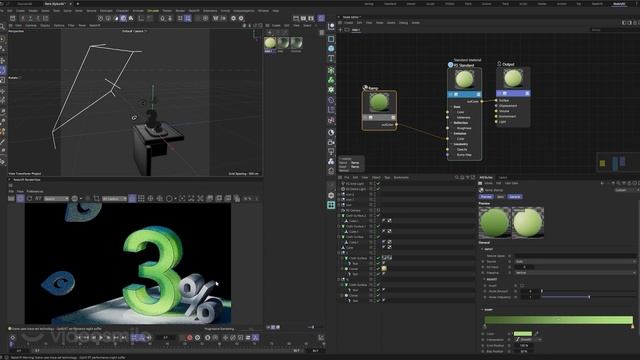Image resolution: width=640 pixels, height=360 pixels.
Task: Collapse the Reflection group on RS Standard node
Action: (452, 123)
